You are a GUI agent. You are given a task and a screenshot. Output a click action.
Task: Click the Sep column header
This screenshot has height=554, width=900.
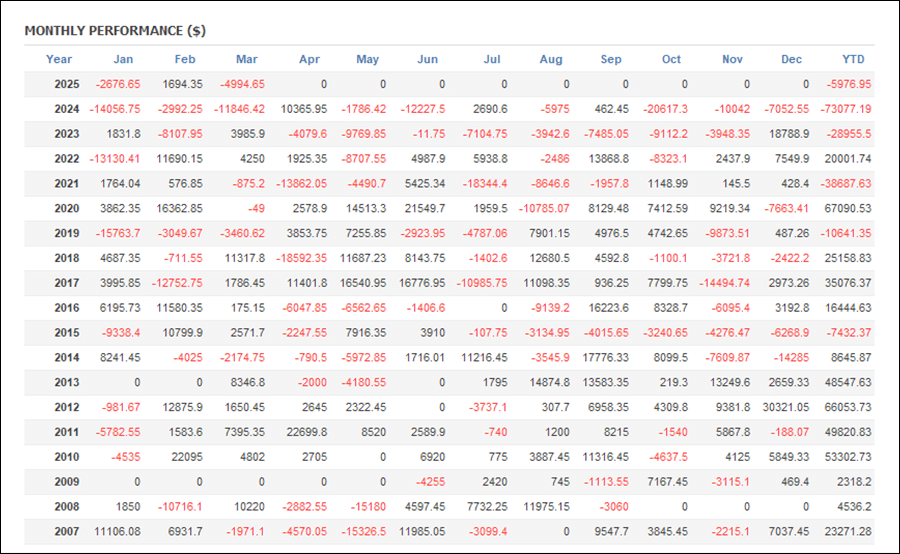(611, 59)
